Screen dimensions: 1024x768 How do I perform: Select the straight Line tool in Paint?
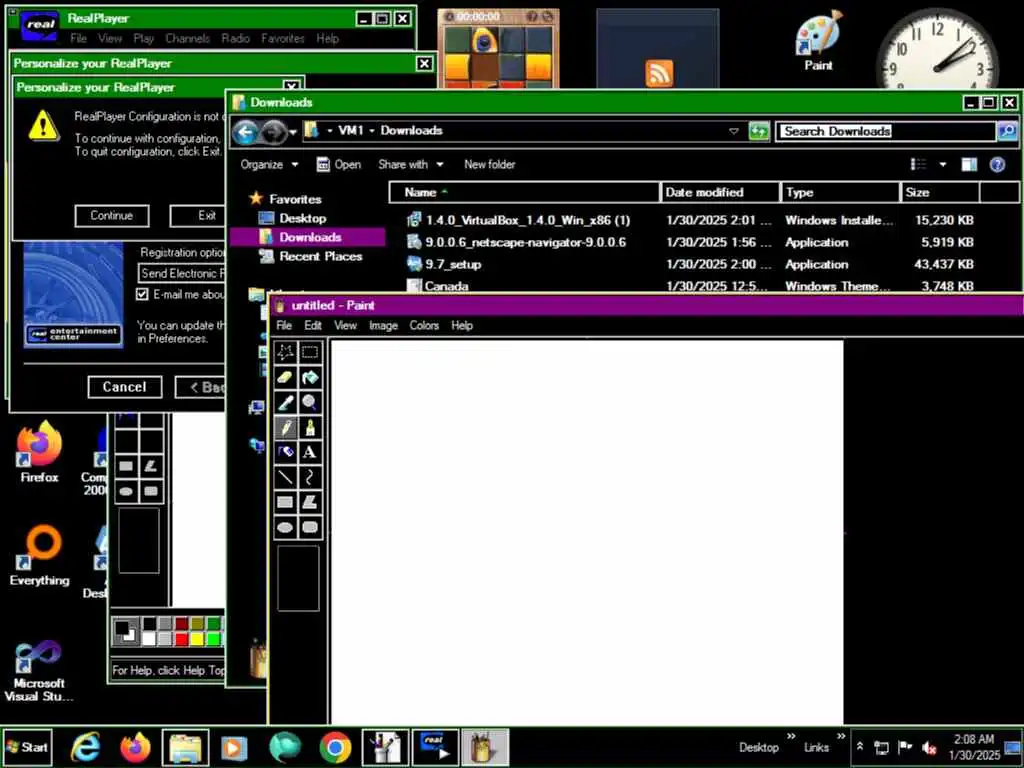pyautogui.click(x=285, y=477)
